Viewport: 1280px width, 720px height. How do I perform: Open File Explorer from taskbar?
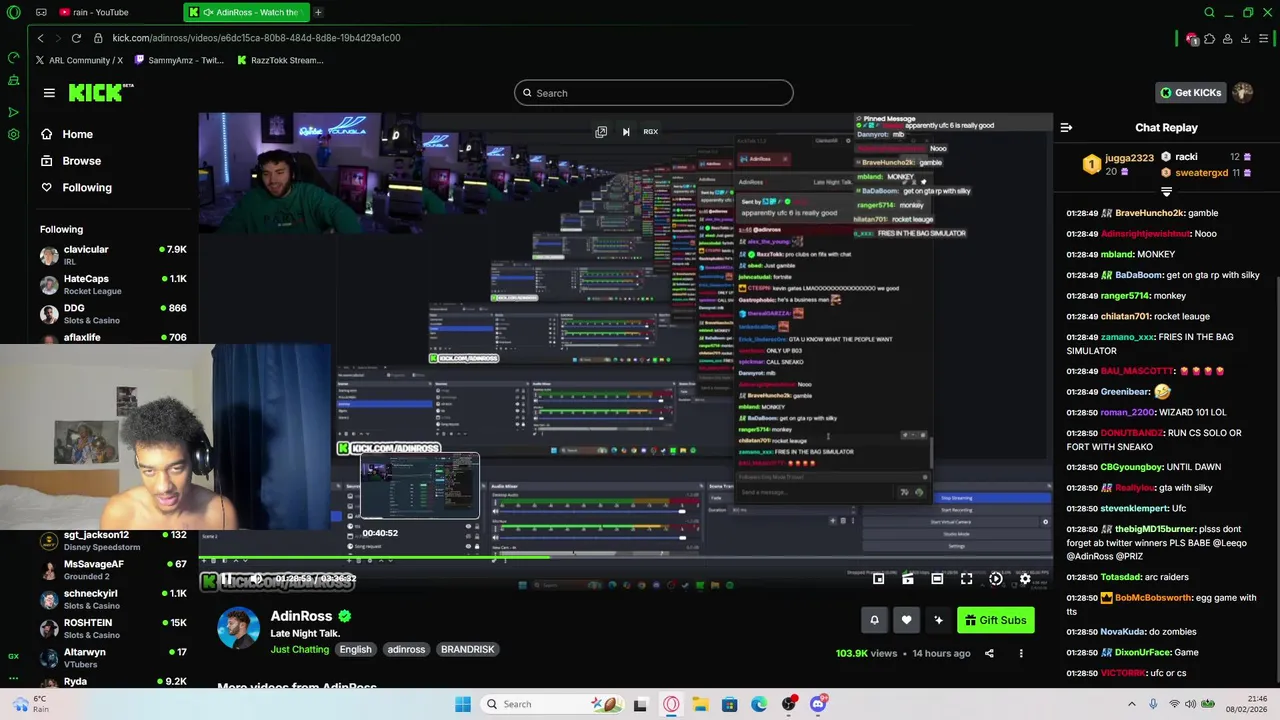point(700,704)
